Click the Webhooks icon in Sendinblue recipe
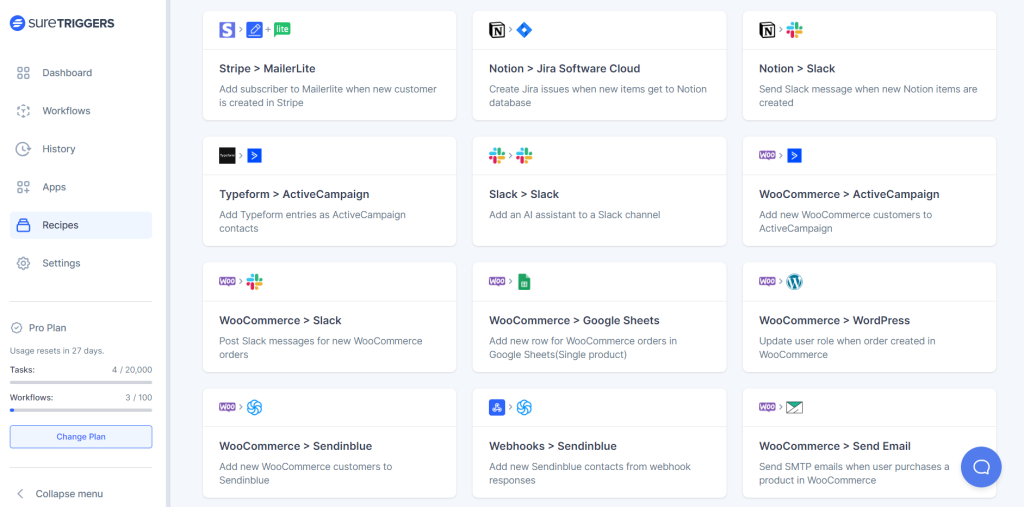Viewport: 1024px width, 507px height. coord(497,408)
